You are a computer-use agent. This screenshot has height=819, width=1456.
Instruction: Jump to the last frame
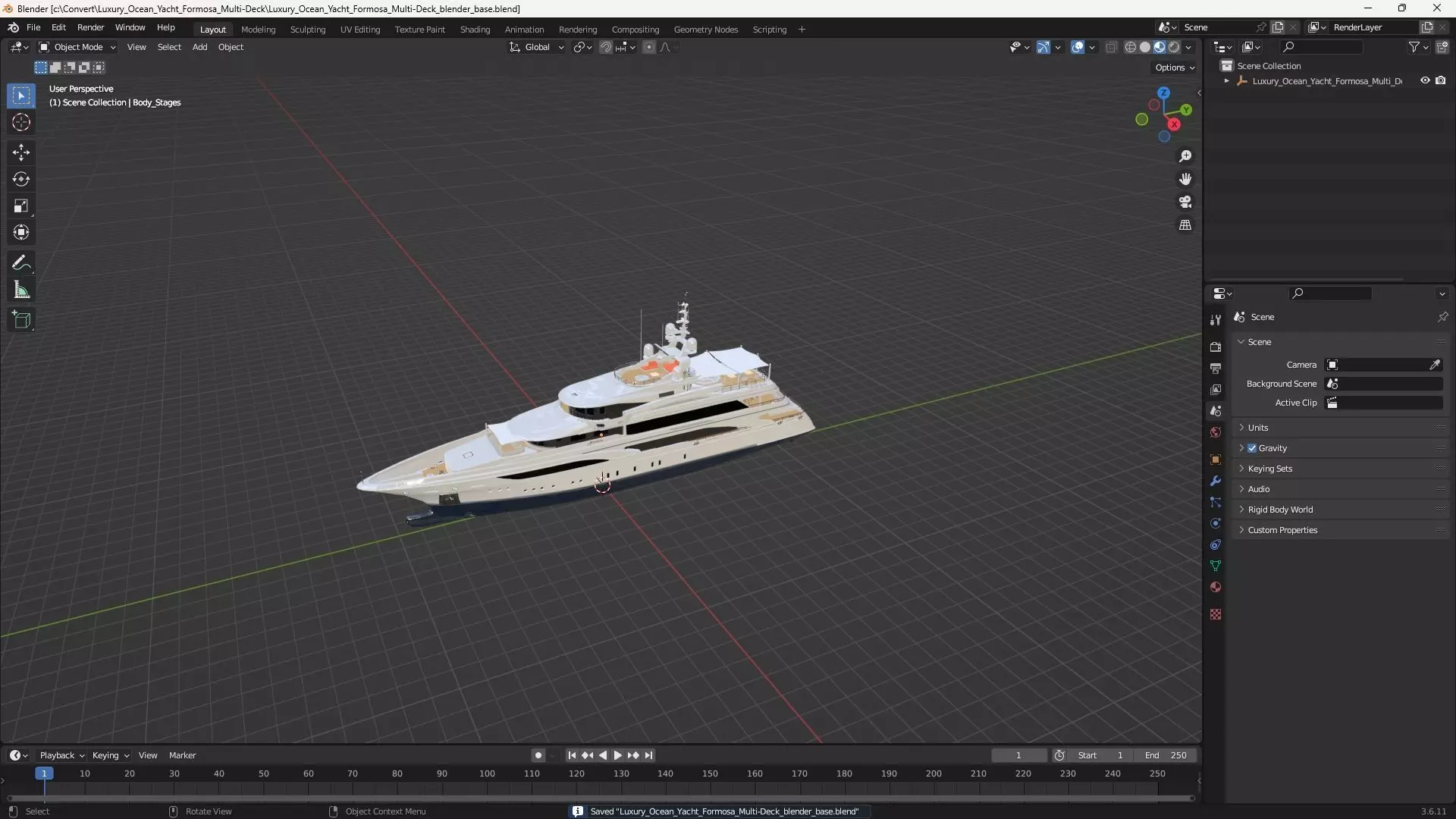tap(648, 755)
